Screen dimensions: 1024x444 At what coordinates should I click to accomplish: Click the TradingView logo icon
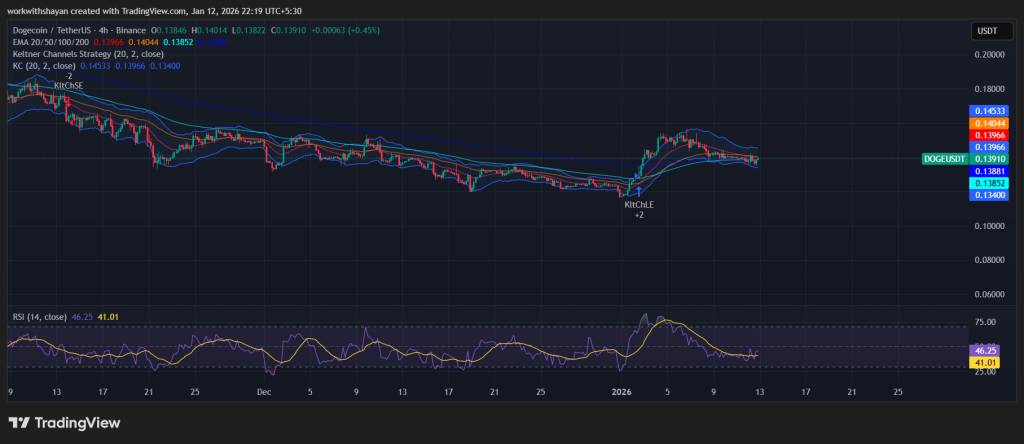20,423
